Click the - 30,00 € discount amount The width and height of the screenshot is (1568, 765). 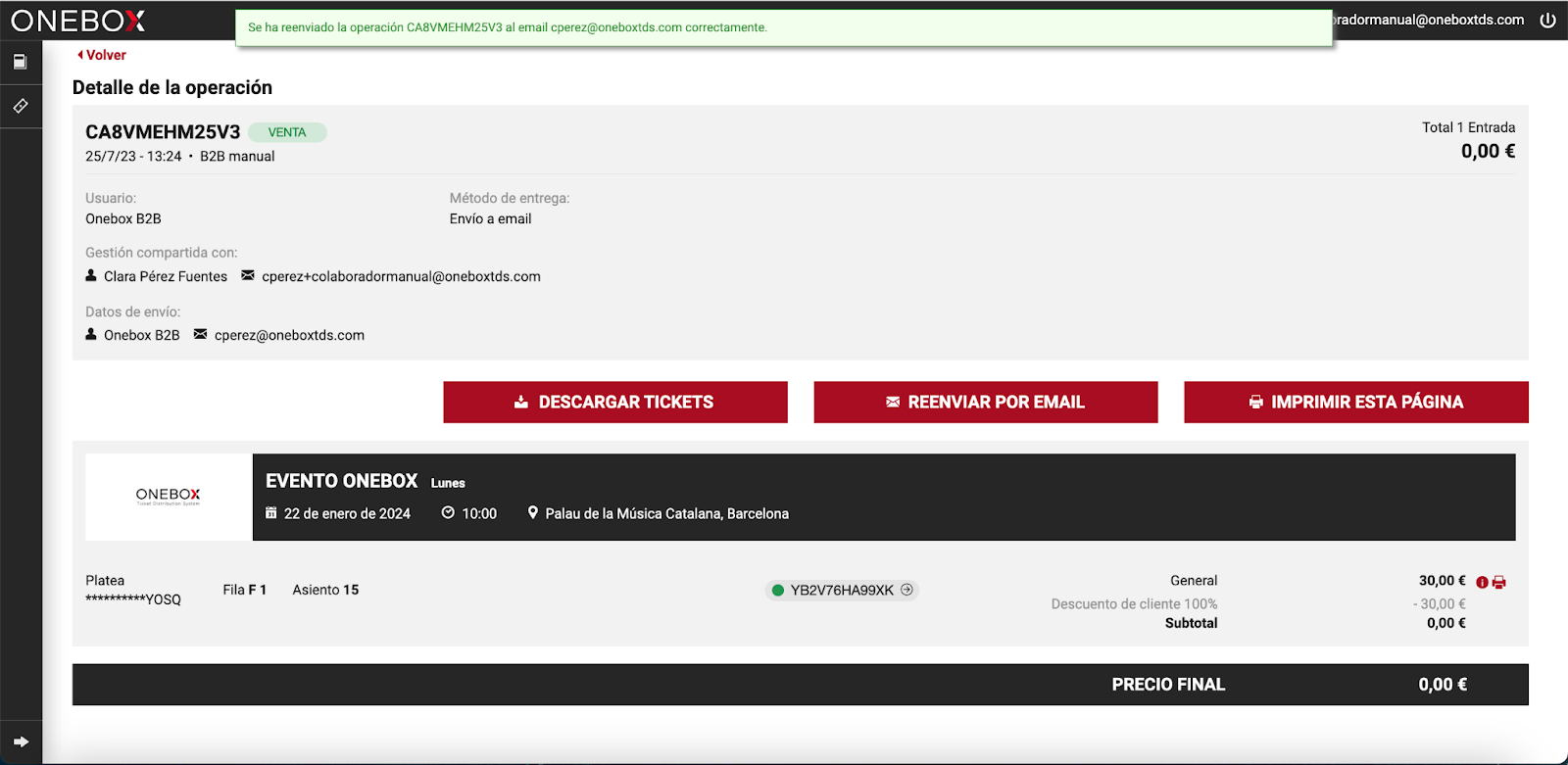point(1440,604)
